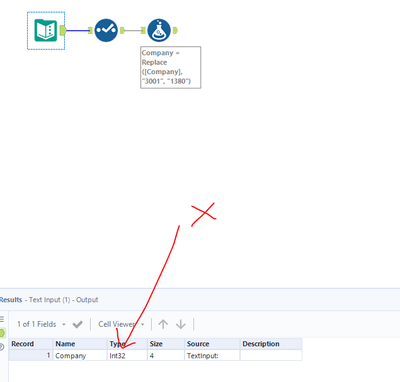Click the Company Replace formula annotation

170,67
